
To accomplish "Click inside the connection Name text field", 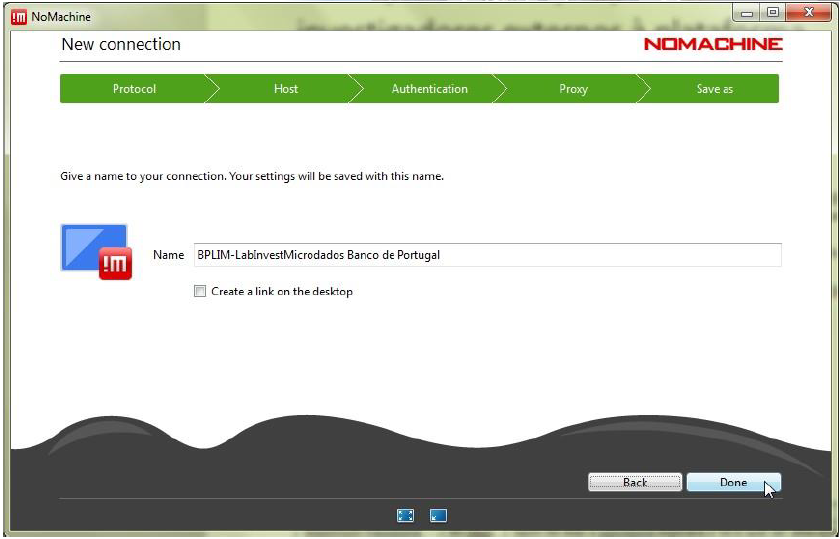I will pyautogui.click(x=486, y=255).
